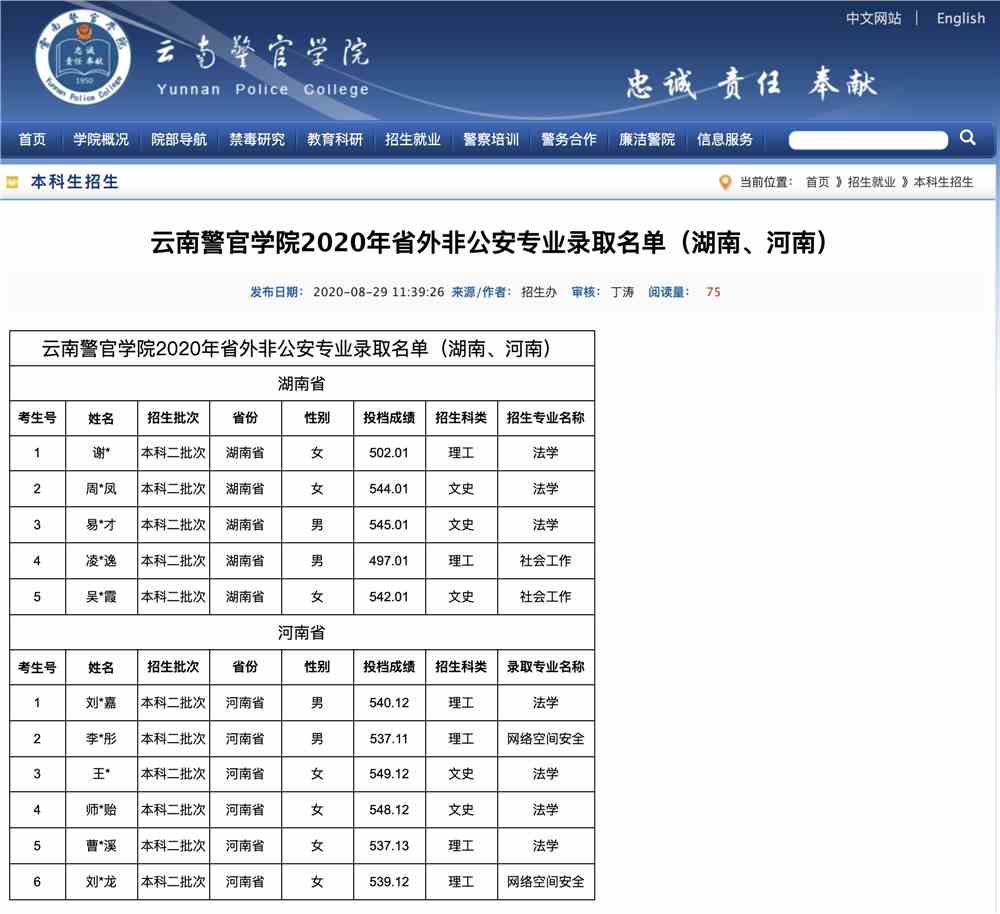The image size is (1000, 914).
Task: Open the 警务合作 menu item
Action: click(x=569, y=139)
